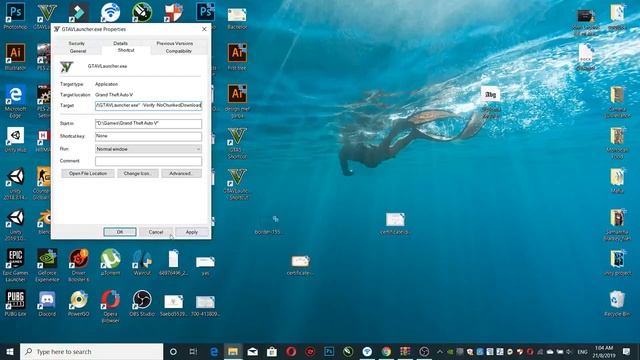Select the GeForce Experience desktop icon
This screenshot has height=360, width=640.
coord(47,265)
